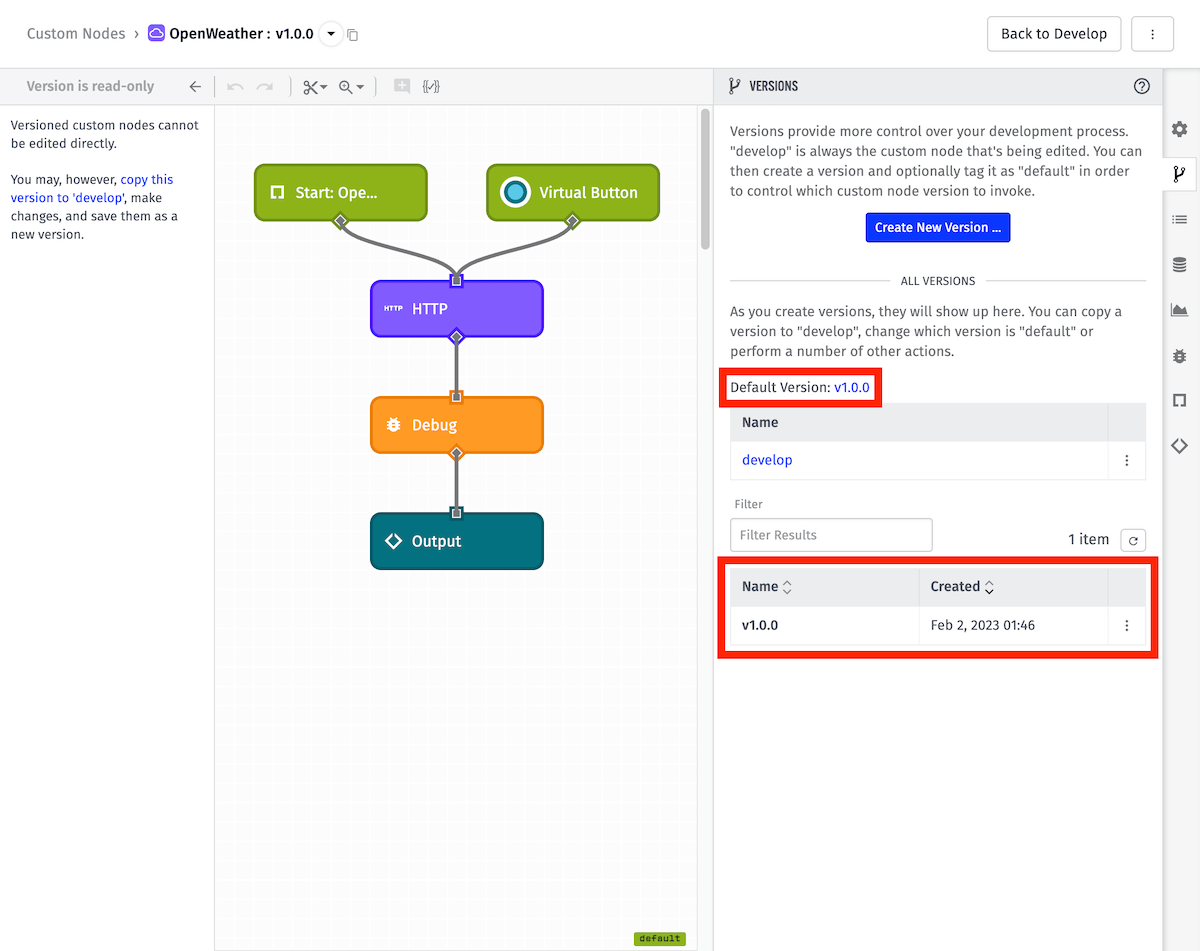Click the OpenWeather cloud icon
Viewport: 1200px width, 951px height.
[x=156, y=33]
